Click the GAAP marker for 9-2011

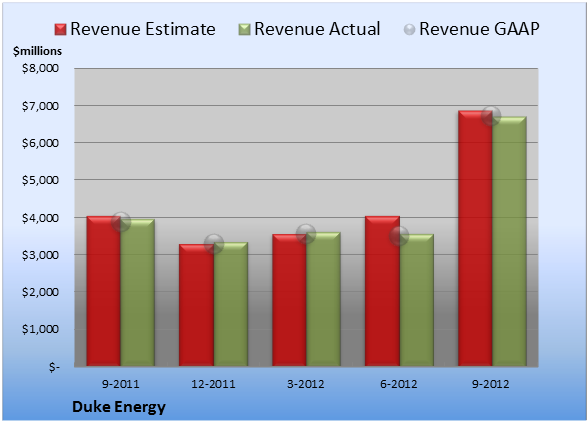pos(121,222)
